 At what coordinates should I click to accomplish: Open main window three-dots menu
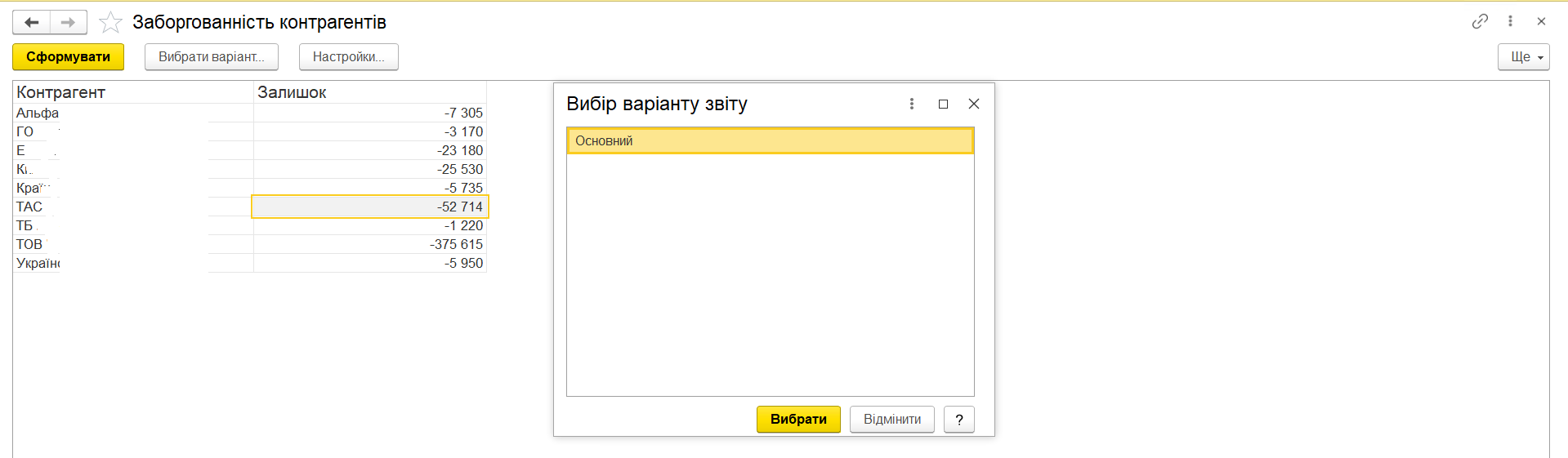coord(1510,21)
